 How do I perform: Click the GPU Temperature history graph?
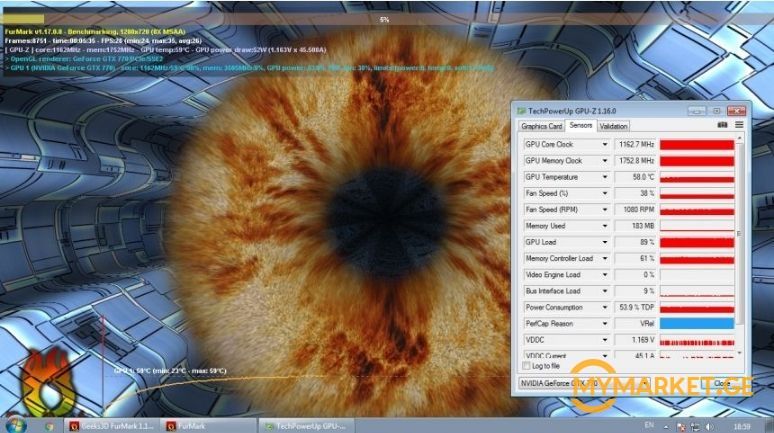(x=697, y=177)
